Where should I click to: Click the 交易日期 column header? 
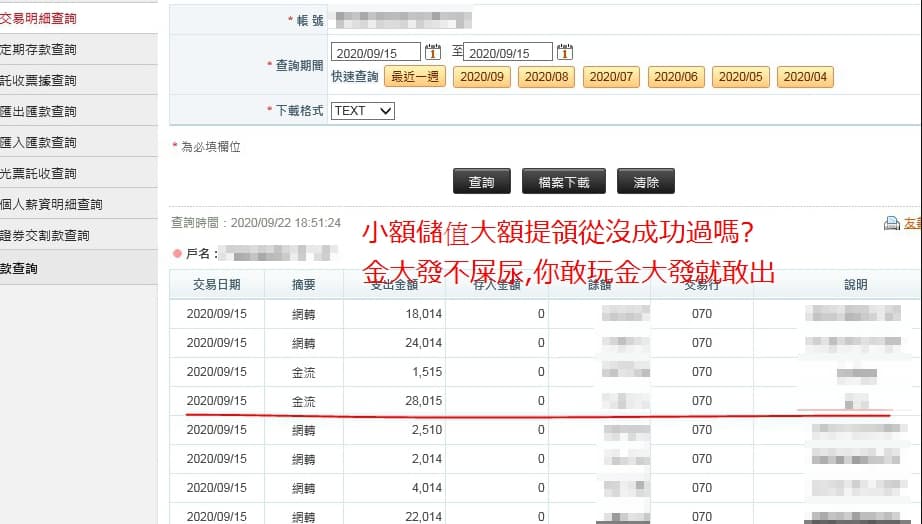(217, 285)
